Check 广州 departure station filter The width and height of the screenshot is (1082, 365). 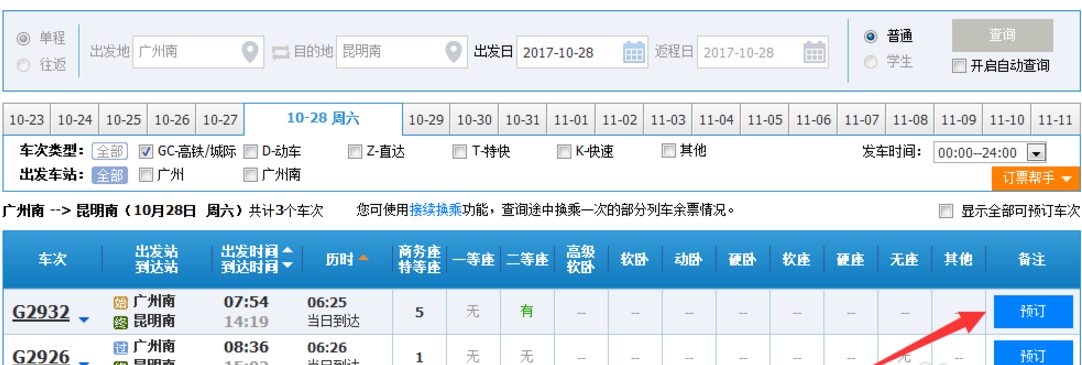pyautogui.click(x=146, y=175)
